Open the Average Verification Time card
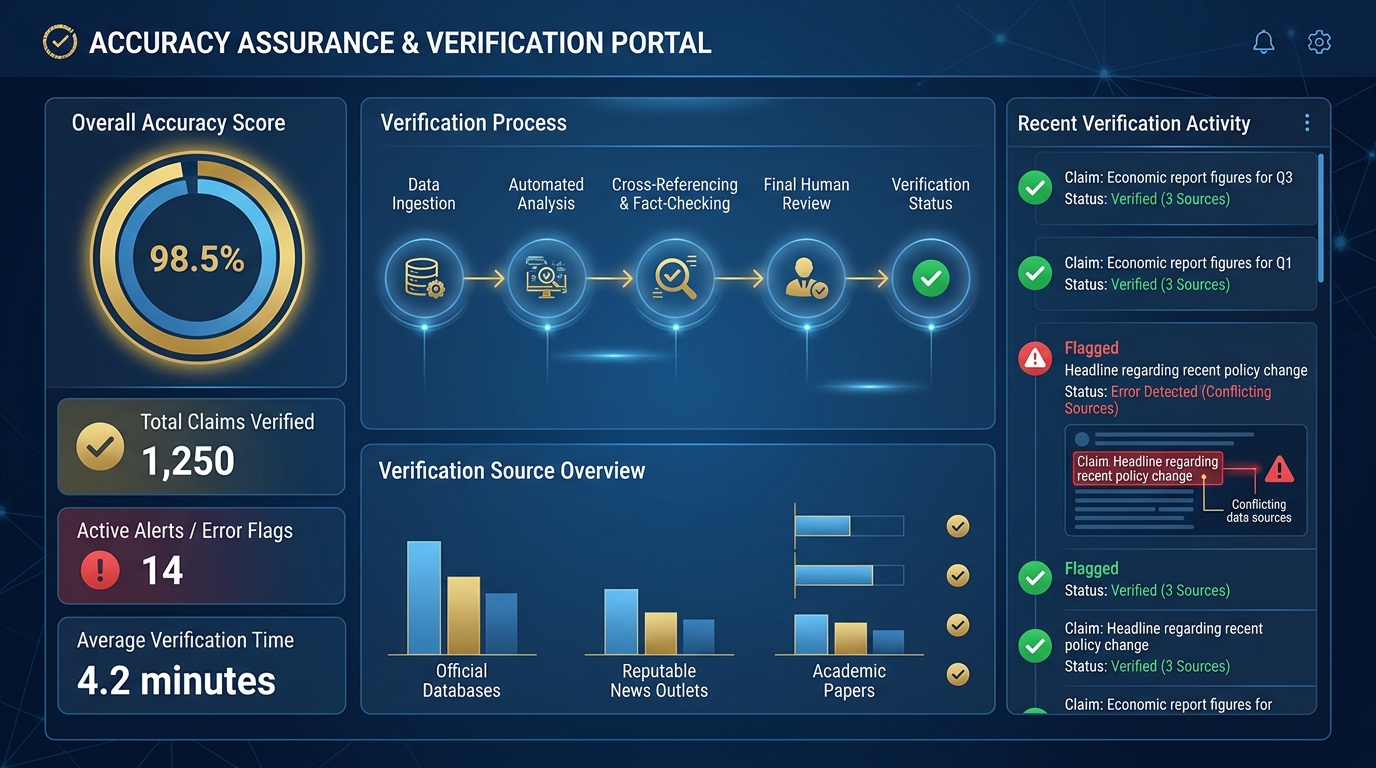This screenshot has width=1376, height=768. tap(201, 665)
